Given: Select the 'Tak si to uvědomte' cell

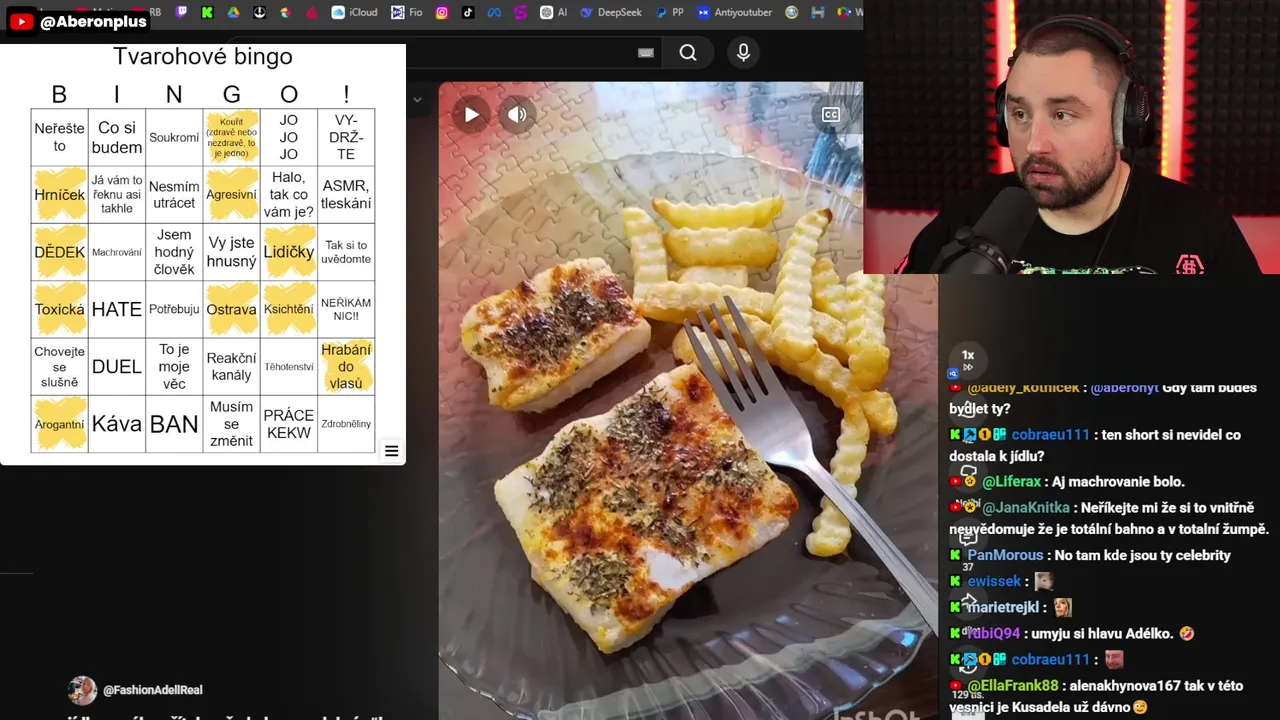Looking at the screenshot, I should point(346,252).
